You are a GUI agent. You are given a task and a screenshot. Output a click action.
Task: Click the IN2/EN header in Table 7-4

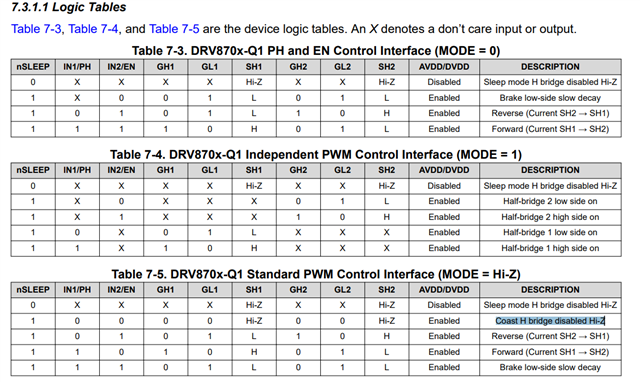point(121,170)
